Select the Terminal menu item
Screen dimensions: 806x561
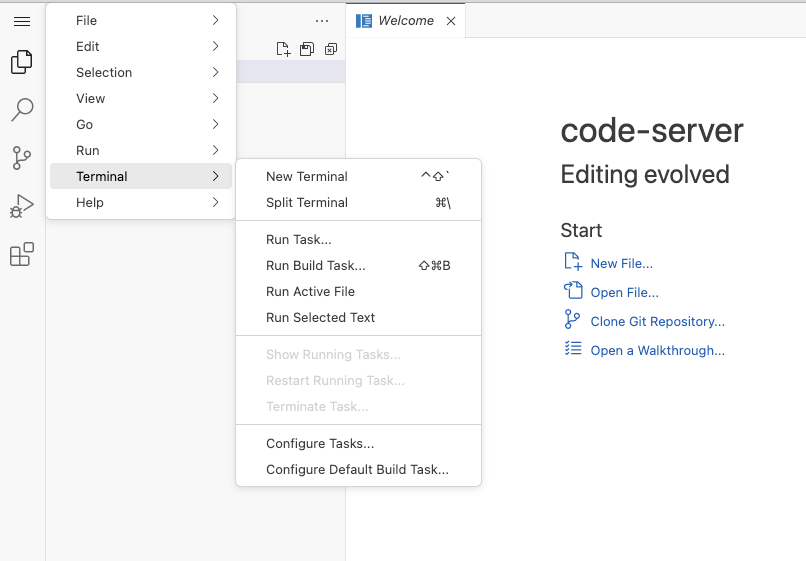[141, 176]
